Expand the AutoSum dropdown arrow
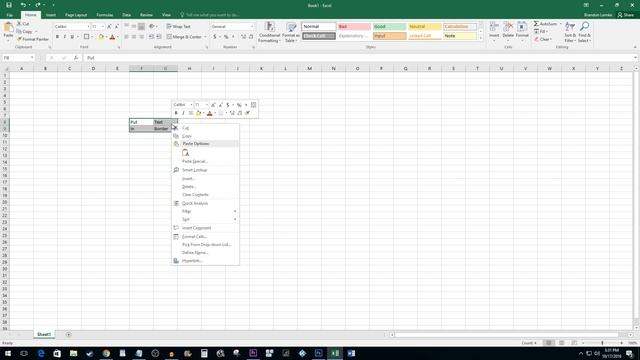This screenshot has width=640, height=360. (x=560, y=24)
